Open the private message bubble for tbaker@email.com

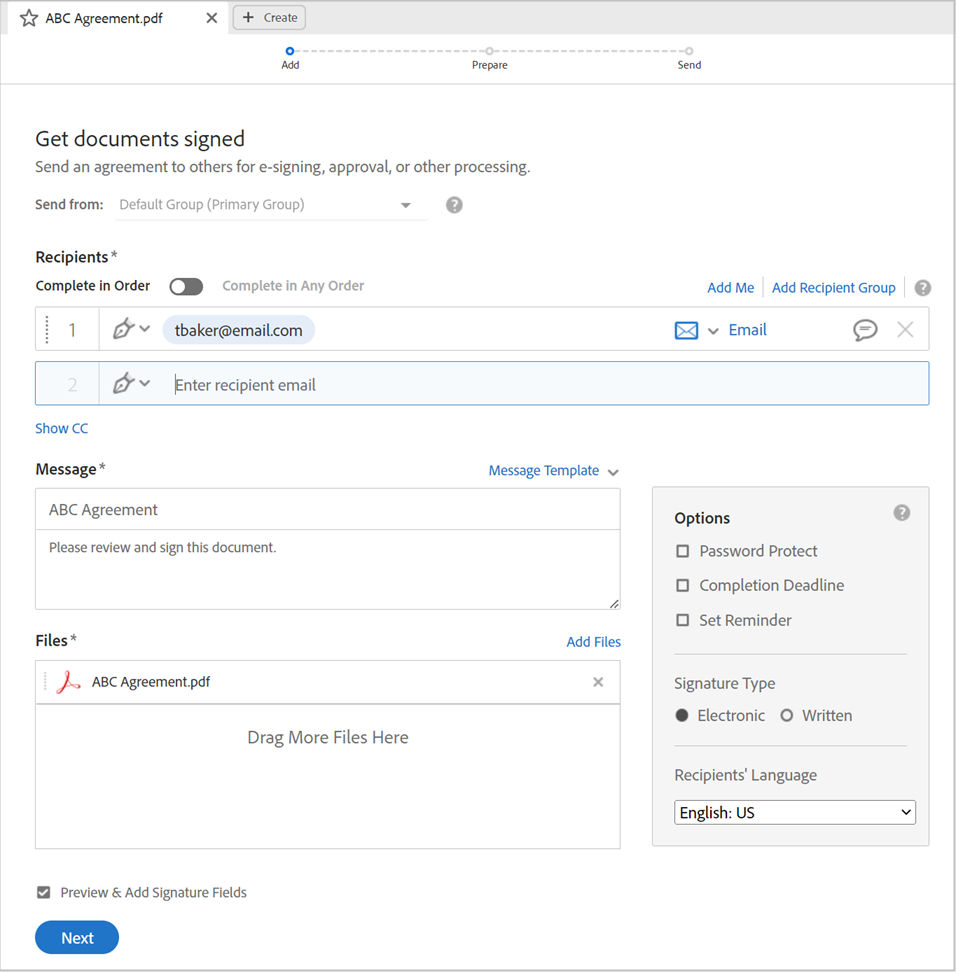coord(866,329)
